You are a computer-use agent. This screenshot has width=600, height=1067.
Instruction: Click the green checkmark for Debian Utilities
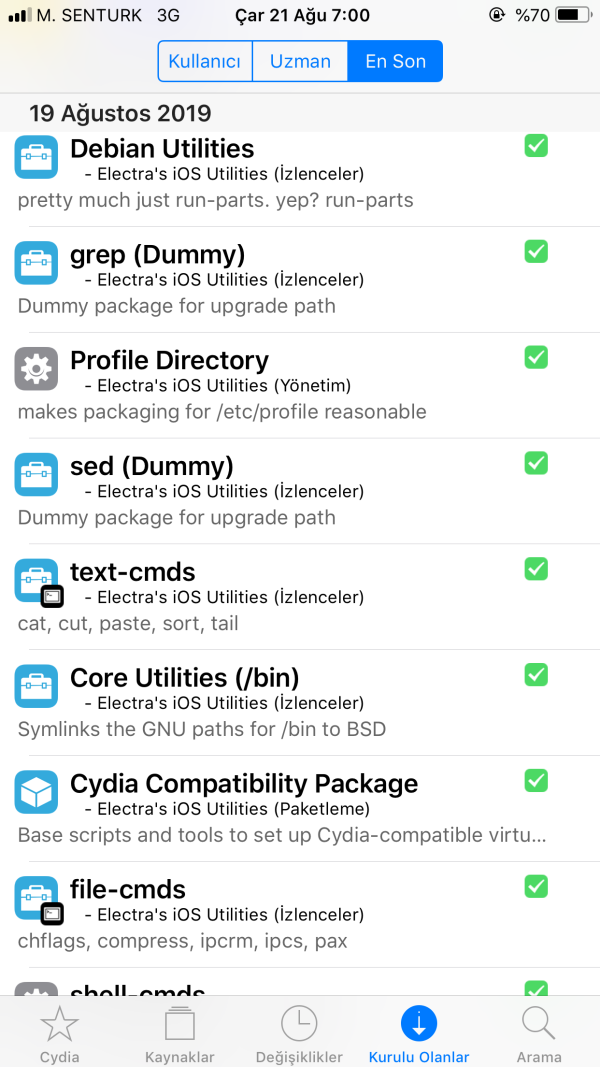click(x=536, y=146)
